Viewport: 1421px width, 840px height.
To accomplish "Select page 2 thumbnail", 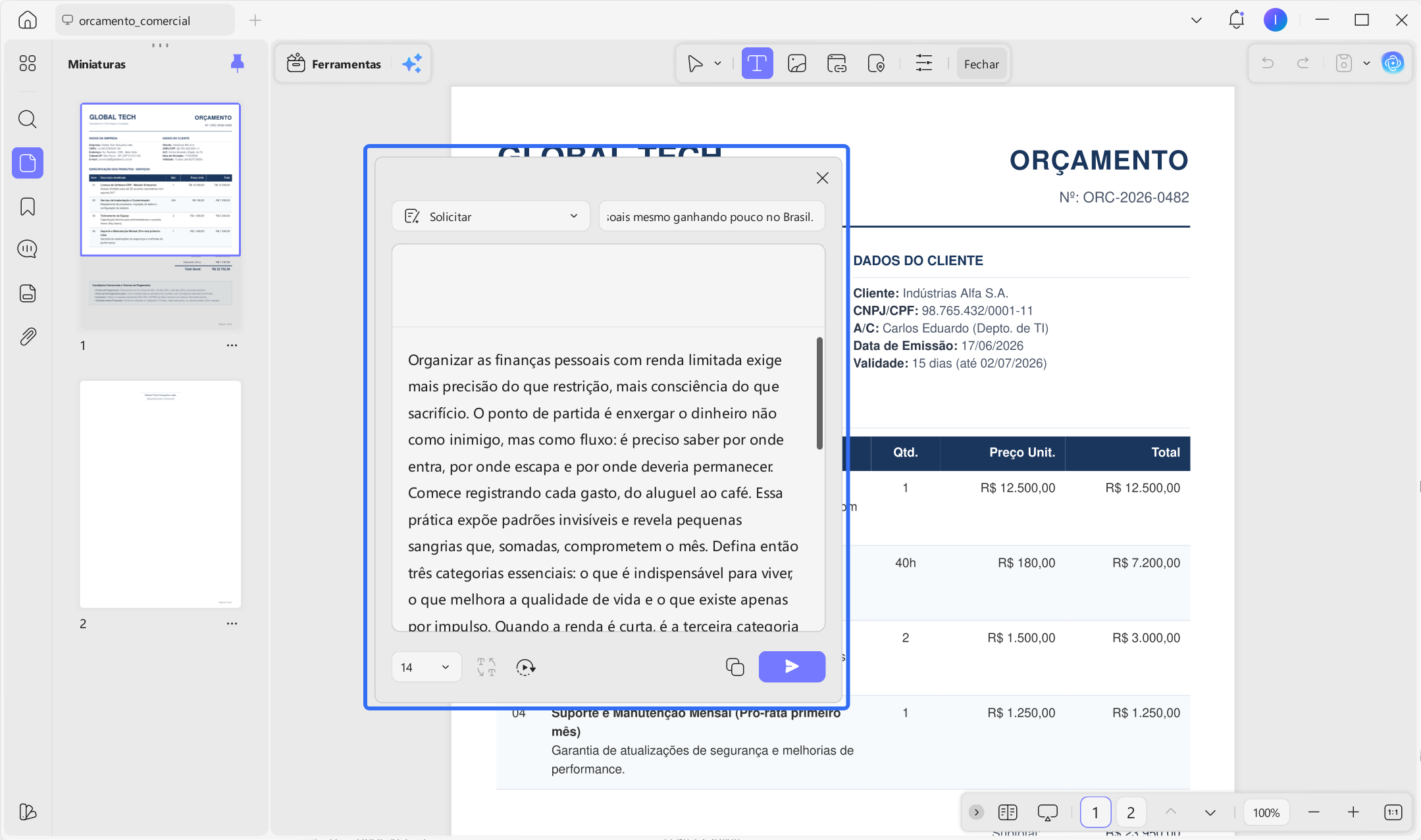I will 161,494.
